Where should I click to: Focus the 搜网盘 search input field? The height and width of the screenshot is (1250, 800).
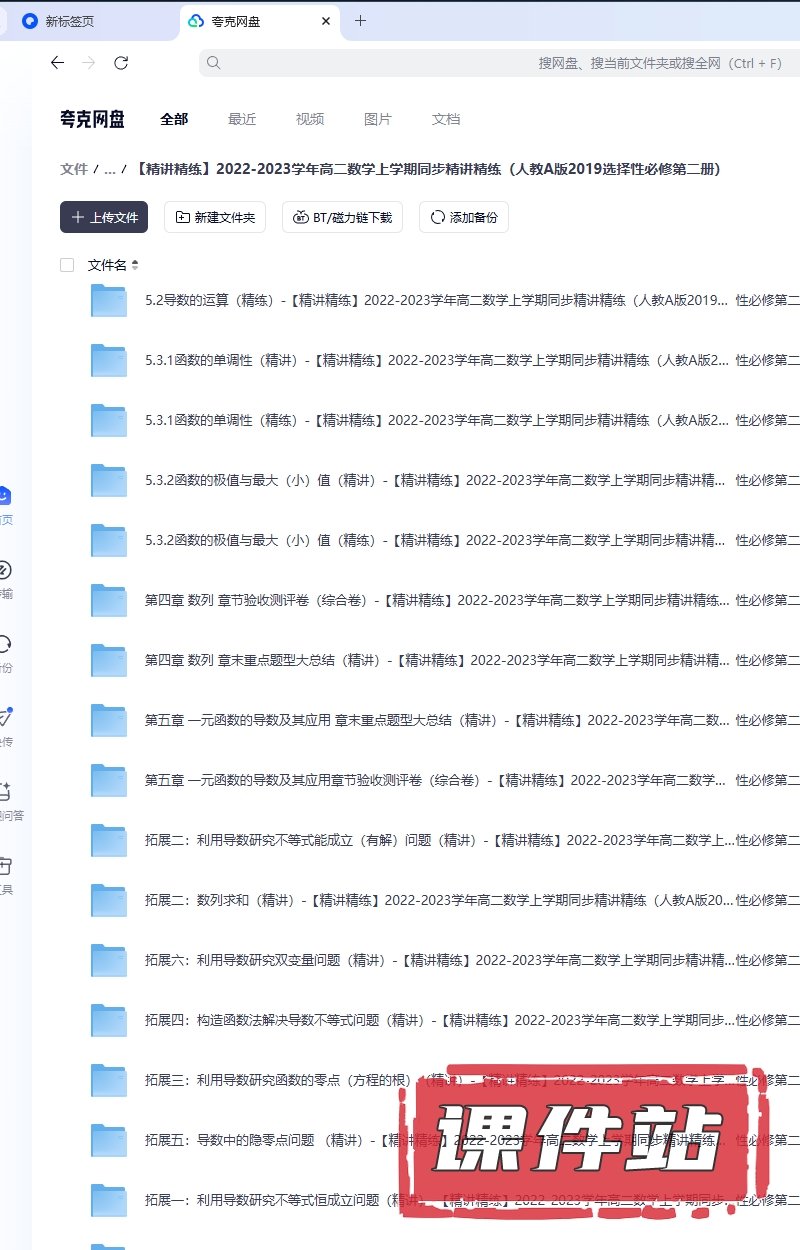500,63
